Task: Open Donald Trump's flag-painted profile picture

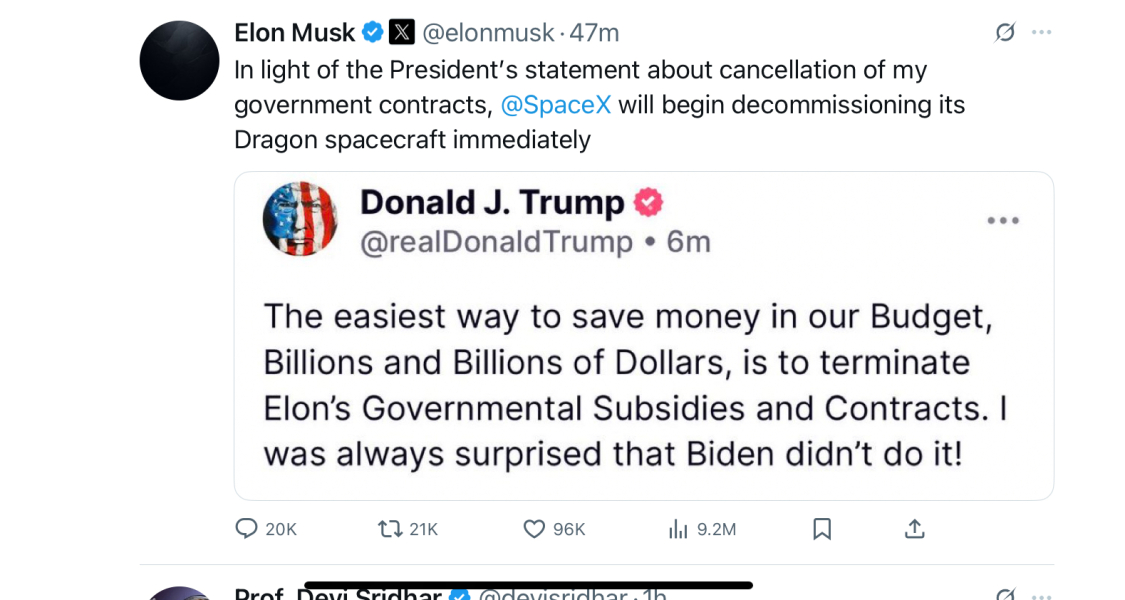Action: 300,218
